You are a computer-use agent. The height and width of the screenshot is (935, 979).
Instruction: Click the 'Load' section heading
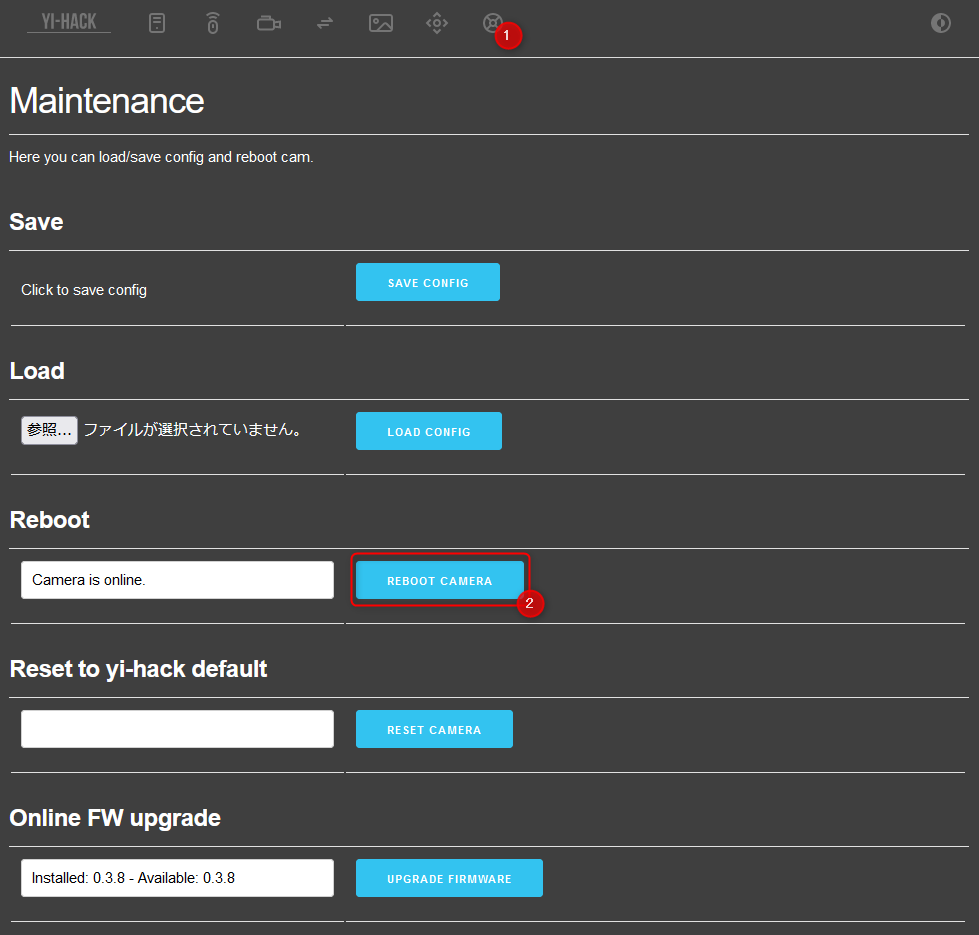click(x=37, y=371)
